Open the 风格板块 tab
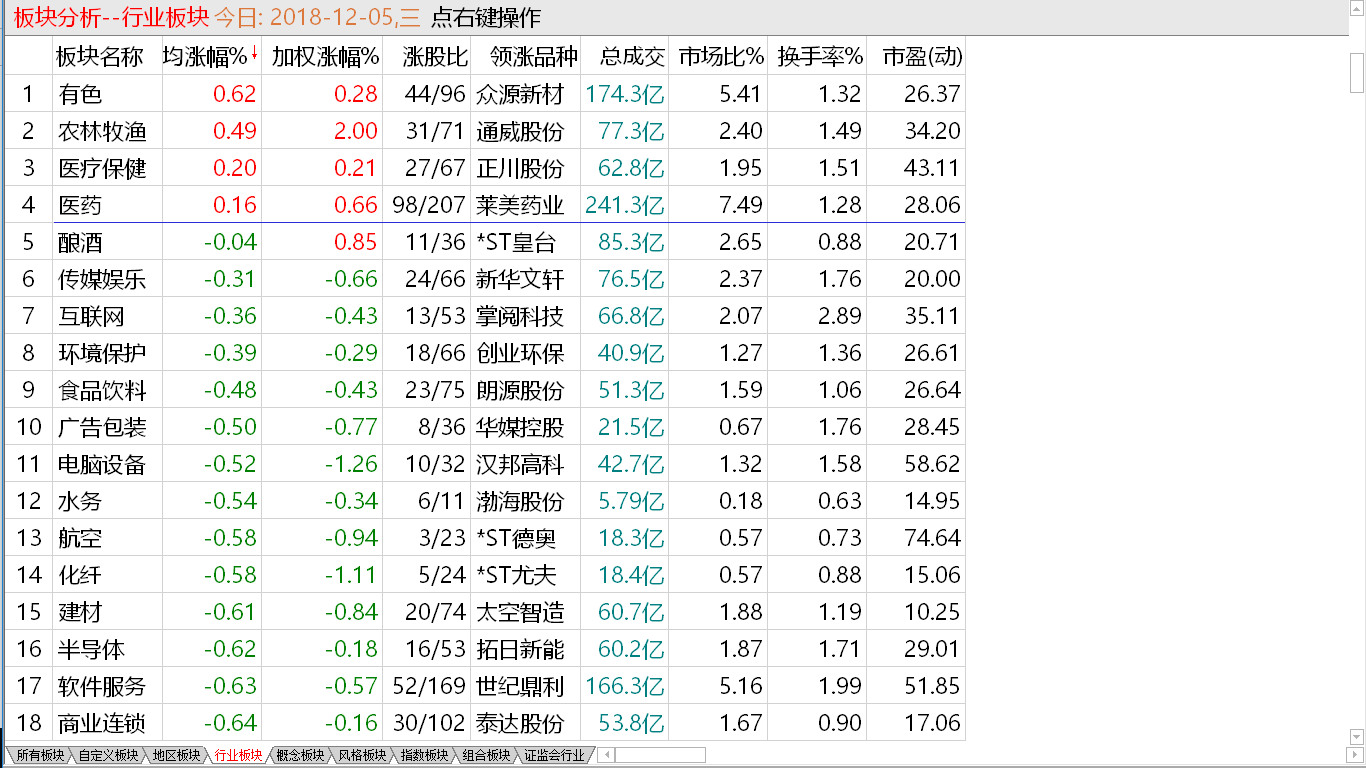 coord(362,755)
